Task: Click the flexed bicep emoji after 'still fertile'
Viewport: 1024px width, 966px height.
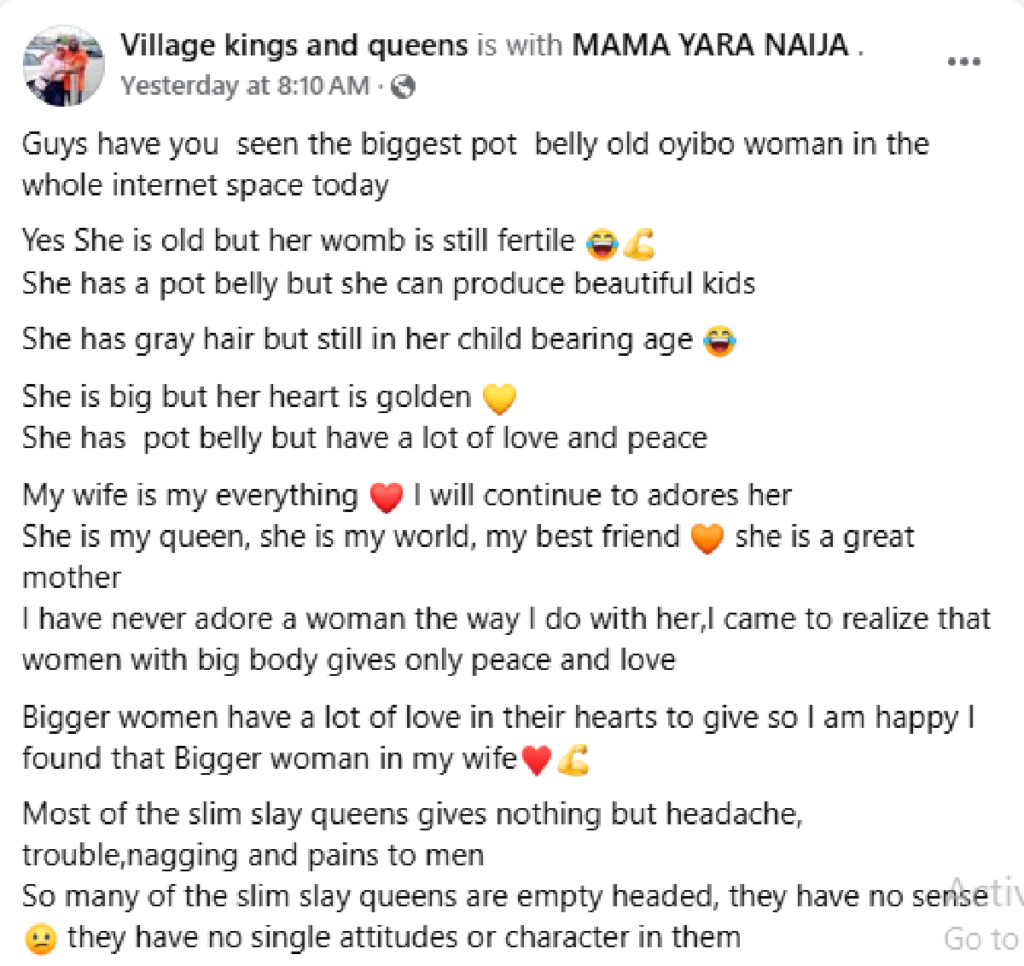Action: coord(638,244)
